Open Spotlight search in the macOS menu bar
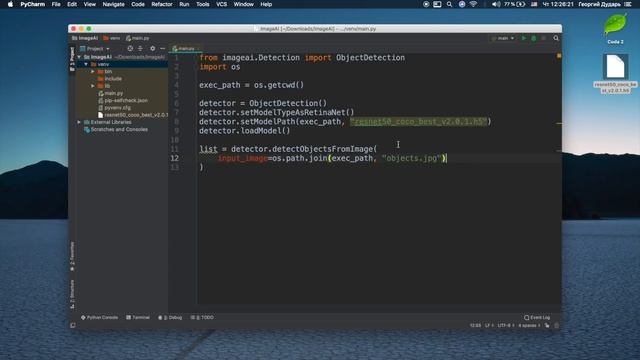 click(x=449, y=4)
